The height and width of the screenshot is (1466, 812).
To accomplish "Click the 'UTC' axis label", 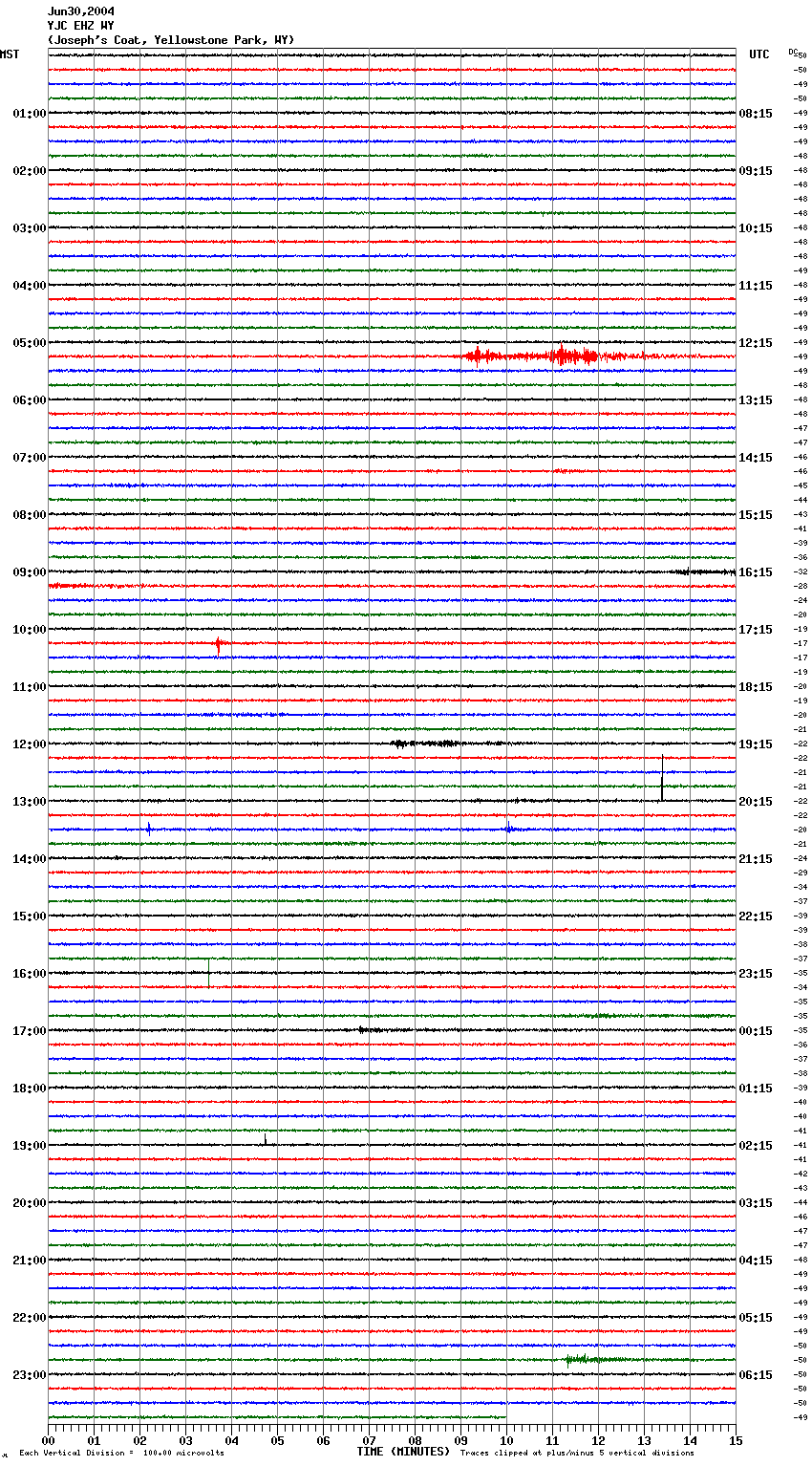I will coord(759,54).
